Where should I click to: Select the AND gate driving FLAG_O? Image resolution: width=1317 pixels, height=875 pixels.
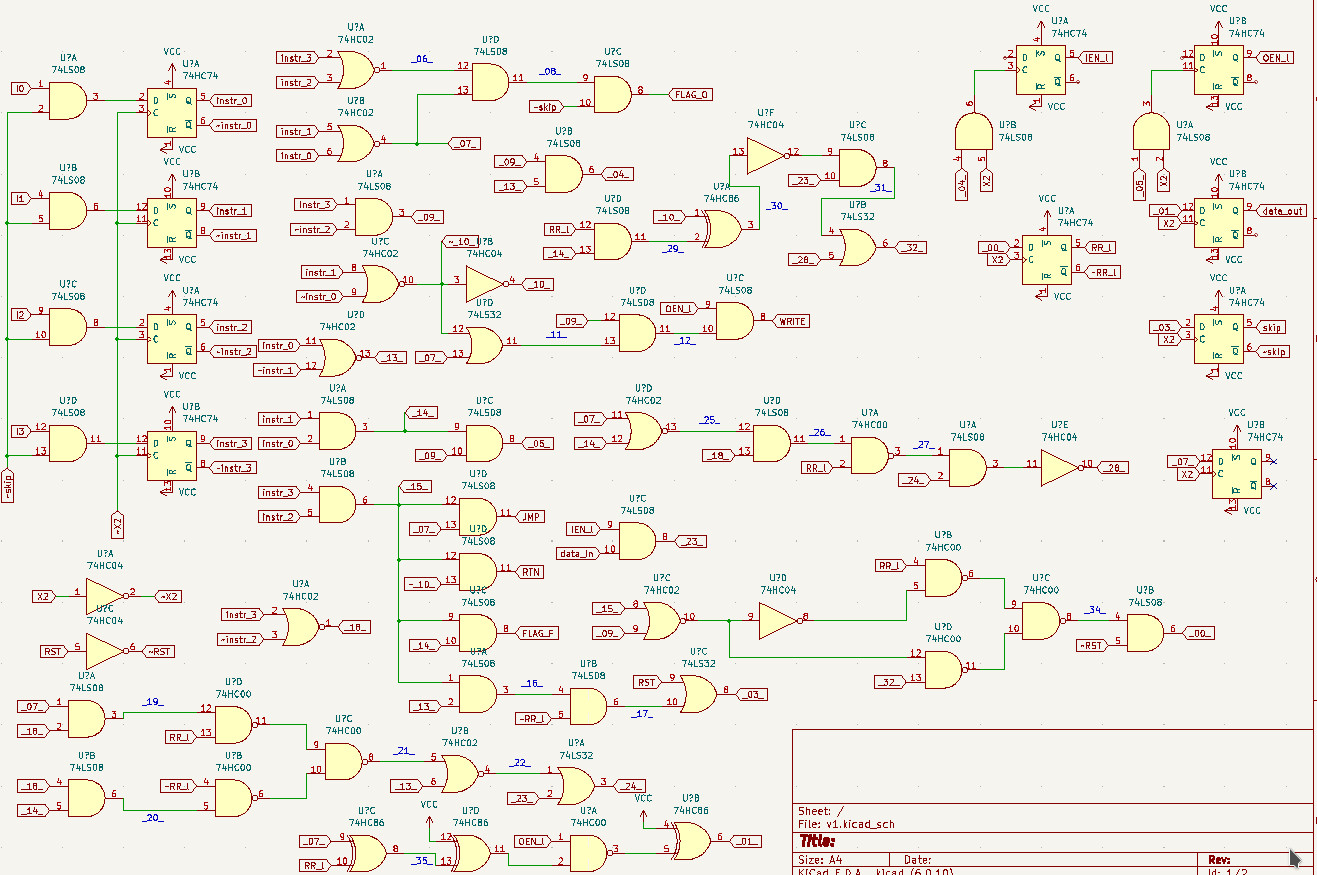pyautogui.click(x=613, y=94)
